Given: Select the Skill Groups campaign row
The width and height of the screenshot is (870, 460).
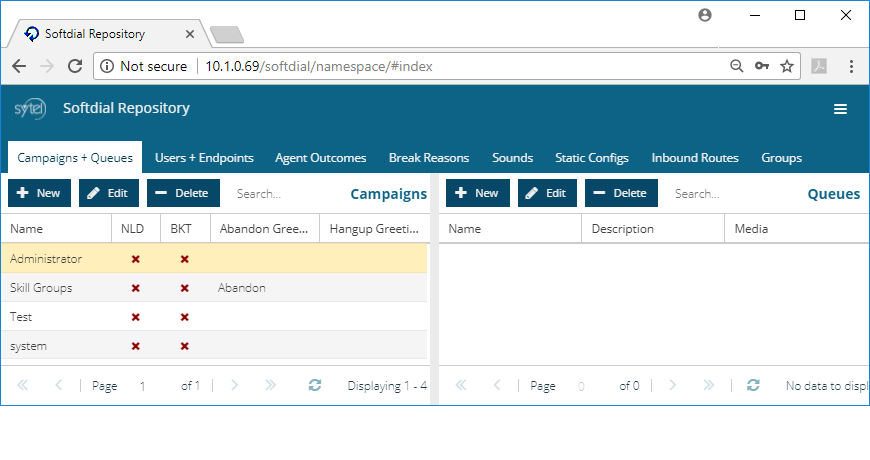Looking at the screenshot, I should coord(214,287).
